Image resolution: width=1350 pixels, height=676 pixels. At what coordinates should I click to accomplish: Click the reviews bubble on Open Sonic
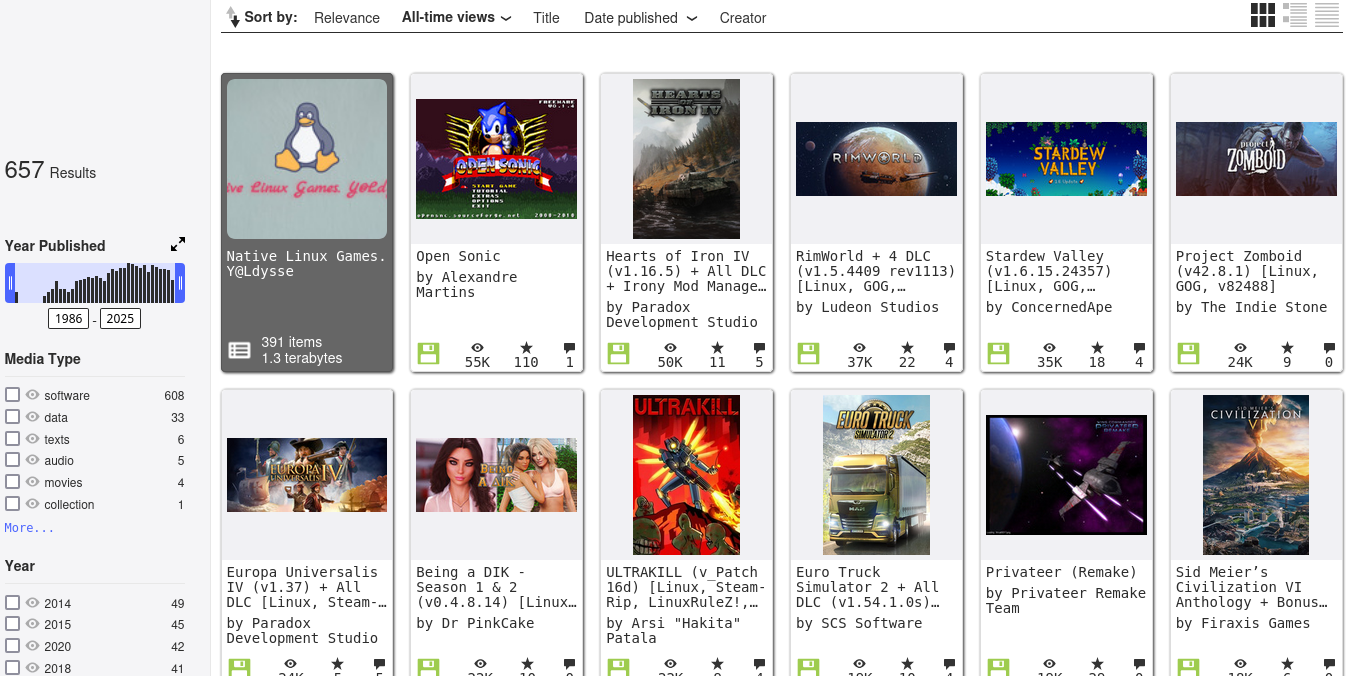click(x=569, y=348)
